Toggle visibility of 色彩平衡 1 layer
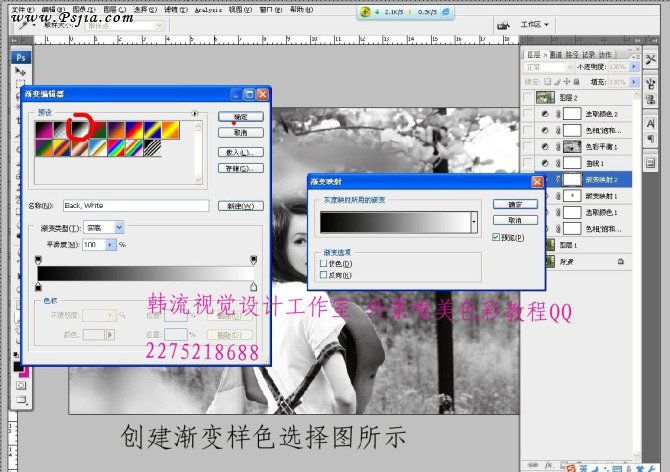670x472 pixels. (x=529, y=147)
